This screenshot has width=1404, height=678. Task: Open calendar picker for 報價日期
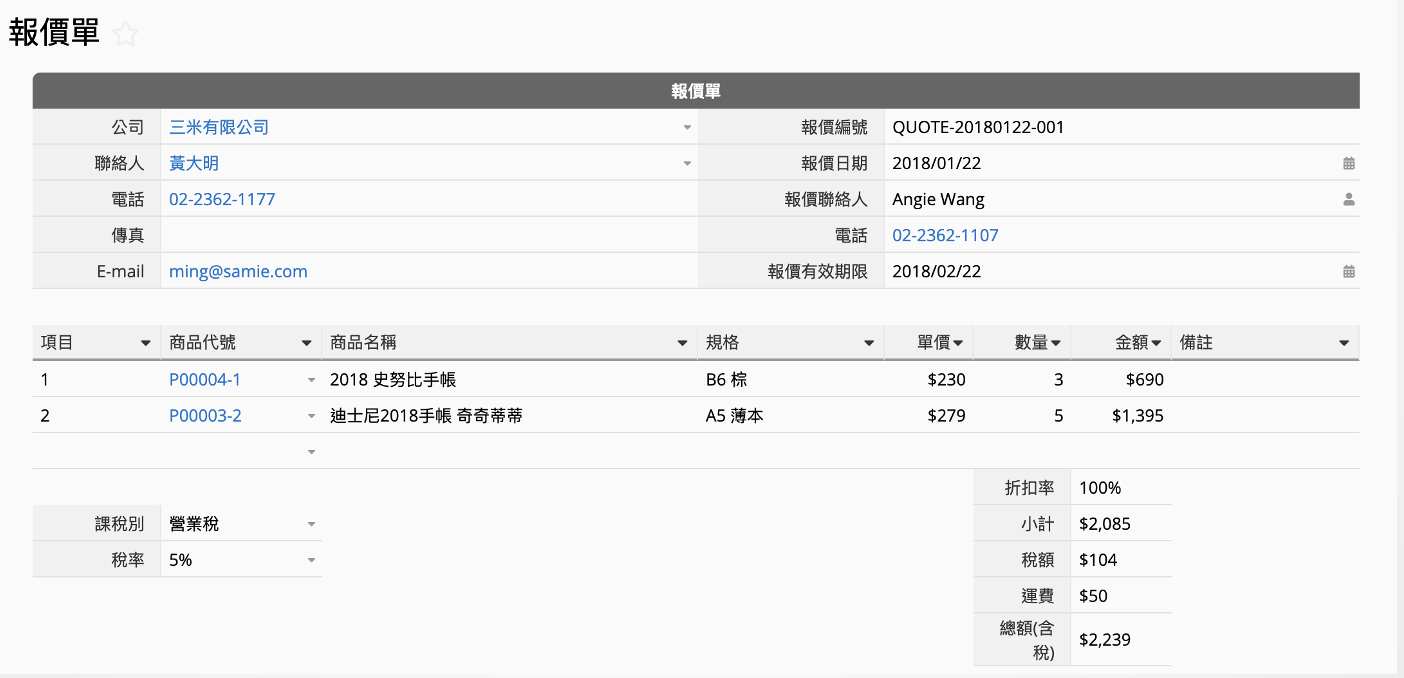click(1348, 163)
